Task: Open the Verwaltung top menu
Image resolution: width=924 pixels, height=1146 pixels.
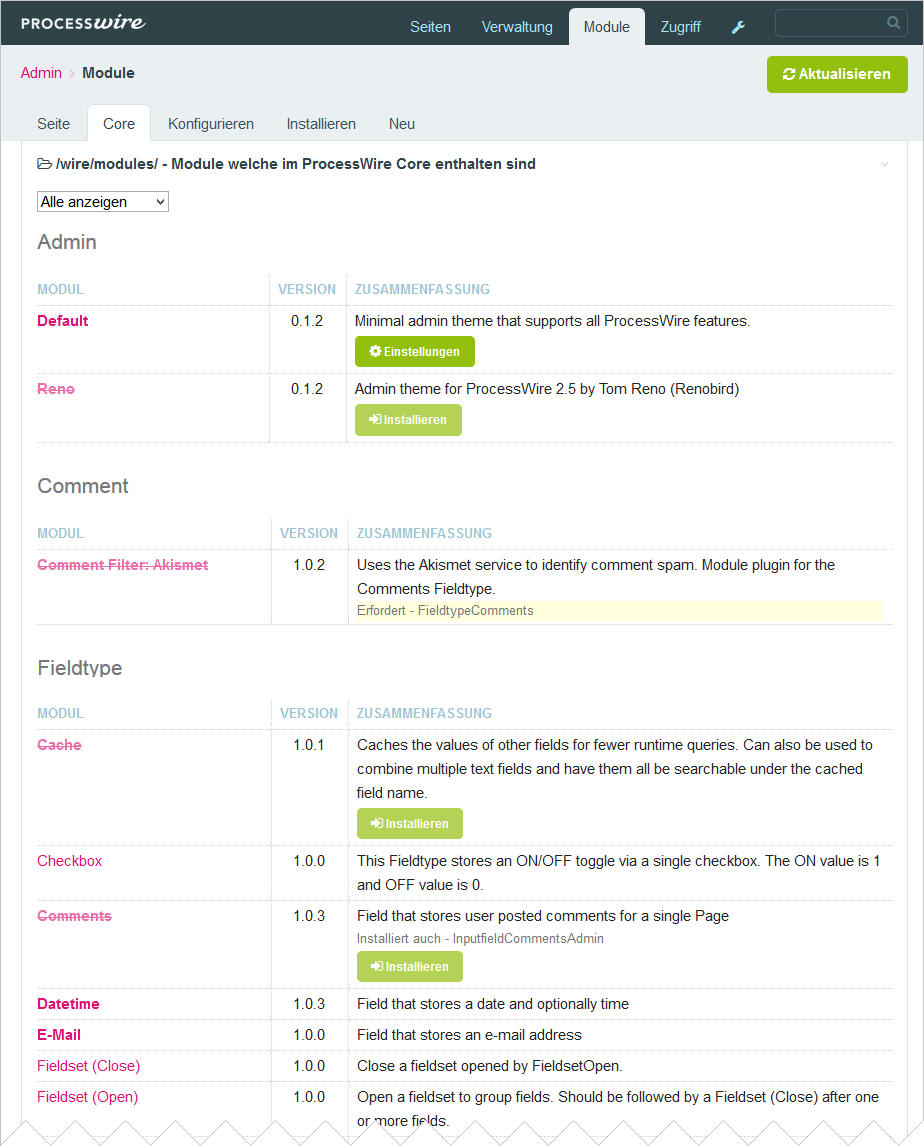Action: (x=517, y=27)
